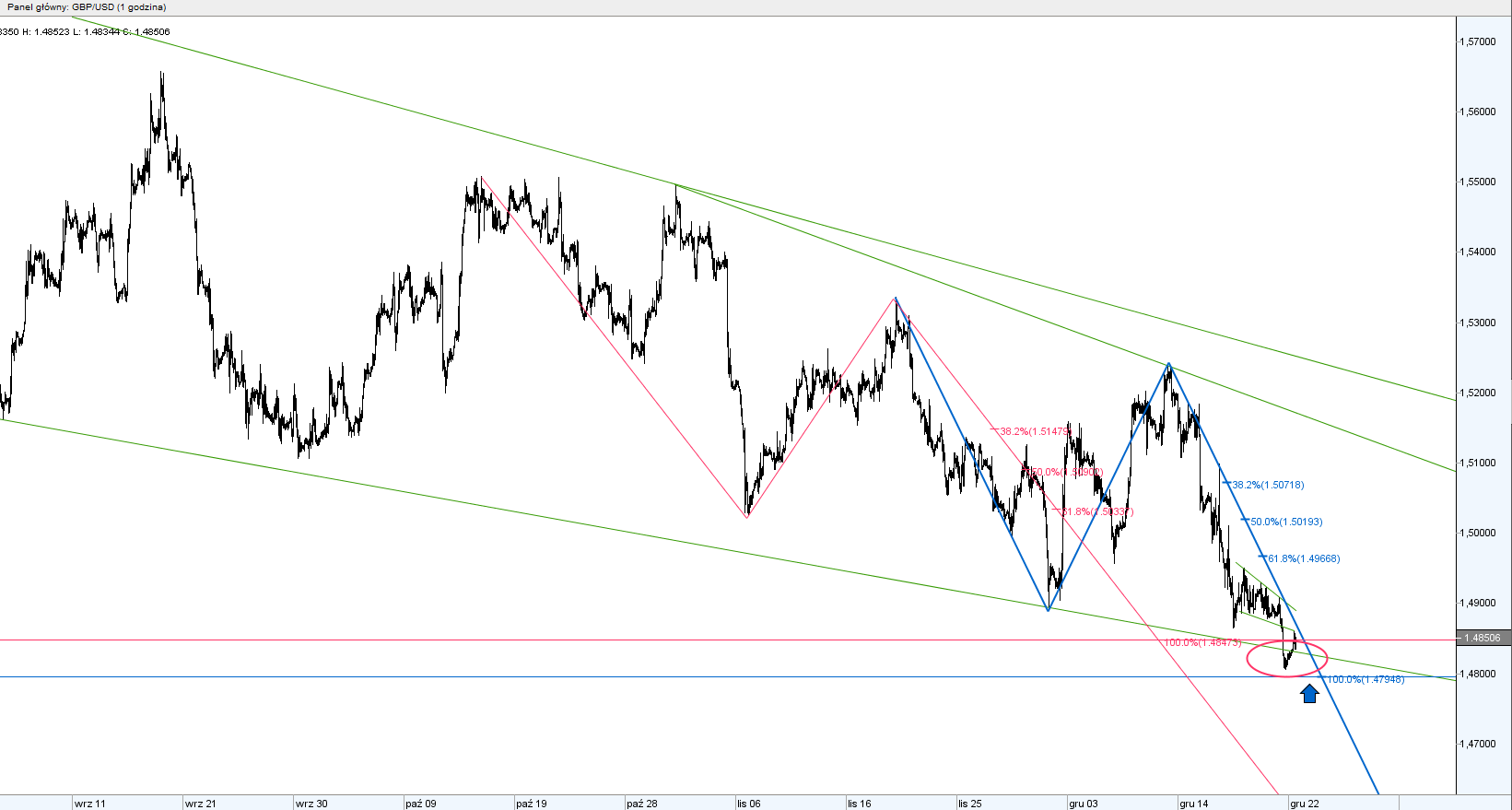Click the 'paź 19' date label
Viewport: 1512px width, 810px height.
tap(532, 804)
